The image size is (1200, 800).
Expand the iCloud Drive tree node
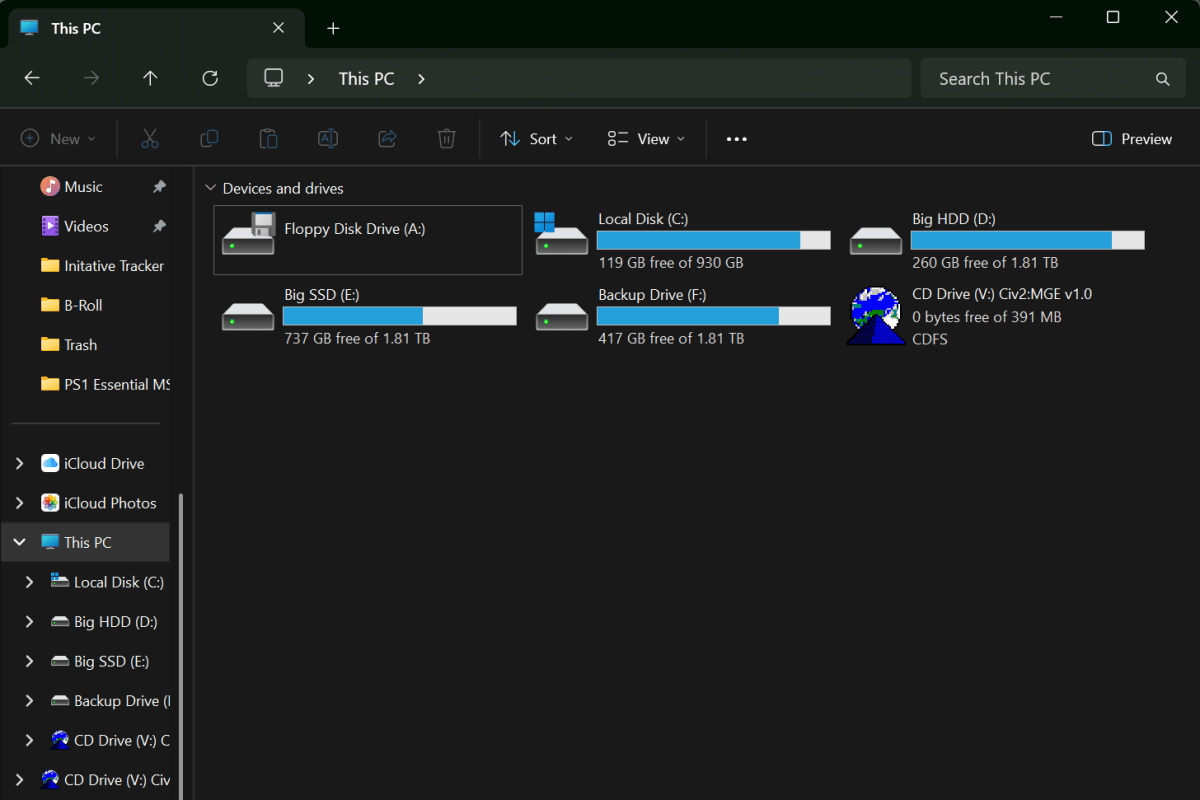pyautogui.click(x=19, y=463)
